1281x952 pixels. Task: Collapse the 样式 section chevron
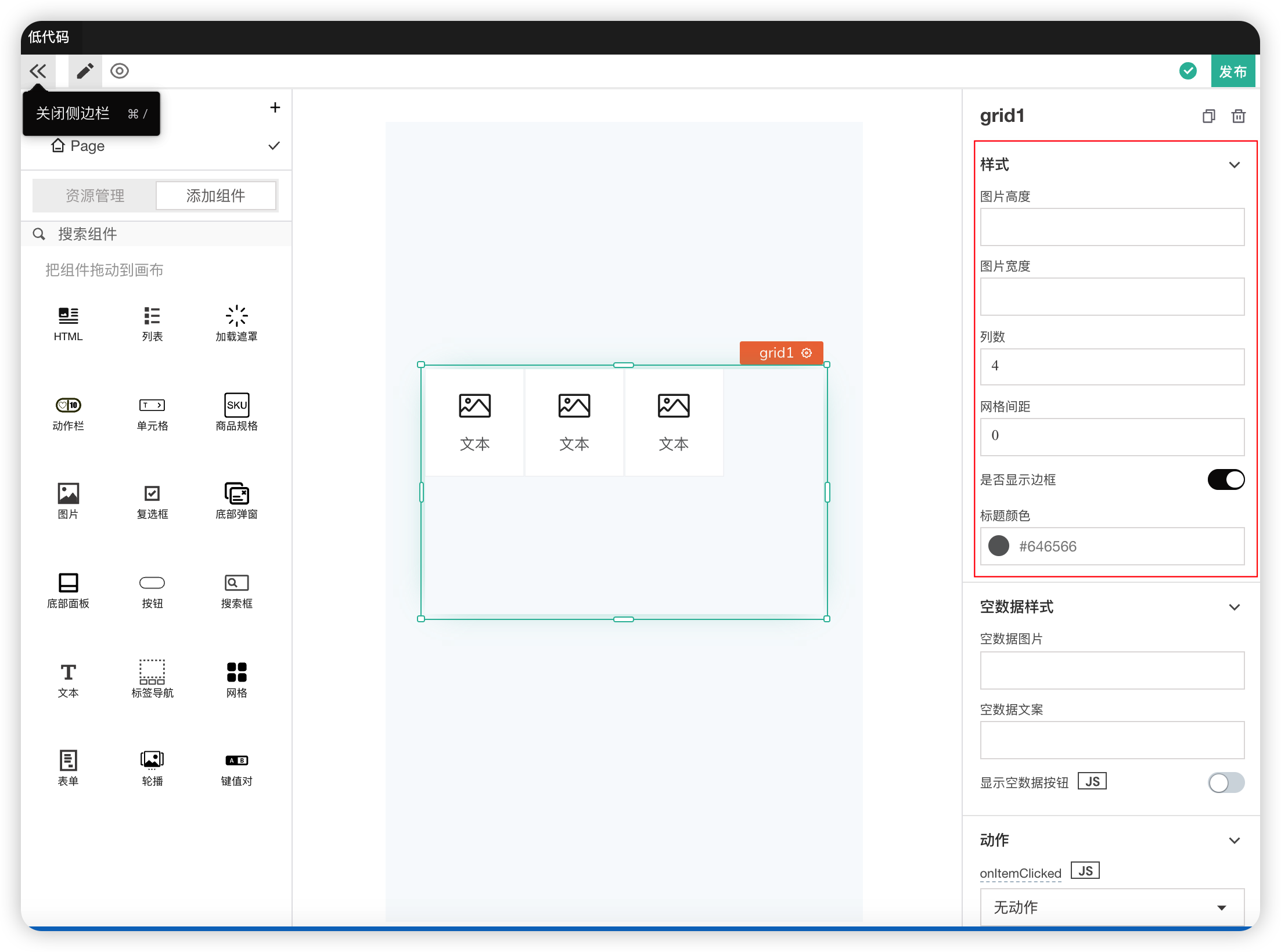click(x=1235, y=165)
